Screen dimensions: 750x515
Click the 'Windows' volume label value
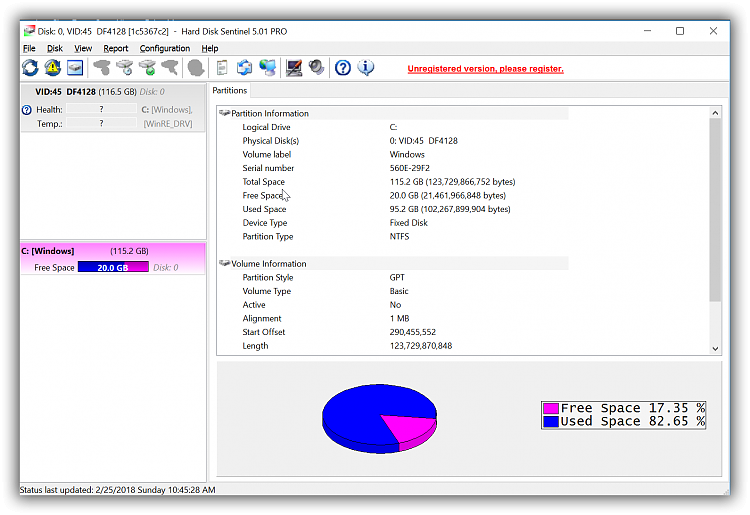coord(407,154)
